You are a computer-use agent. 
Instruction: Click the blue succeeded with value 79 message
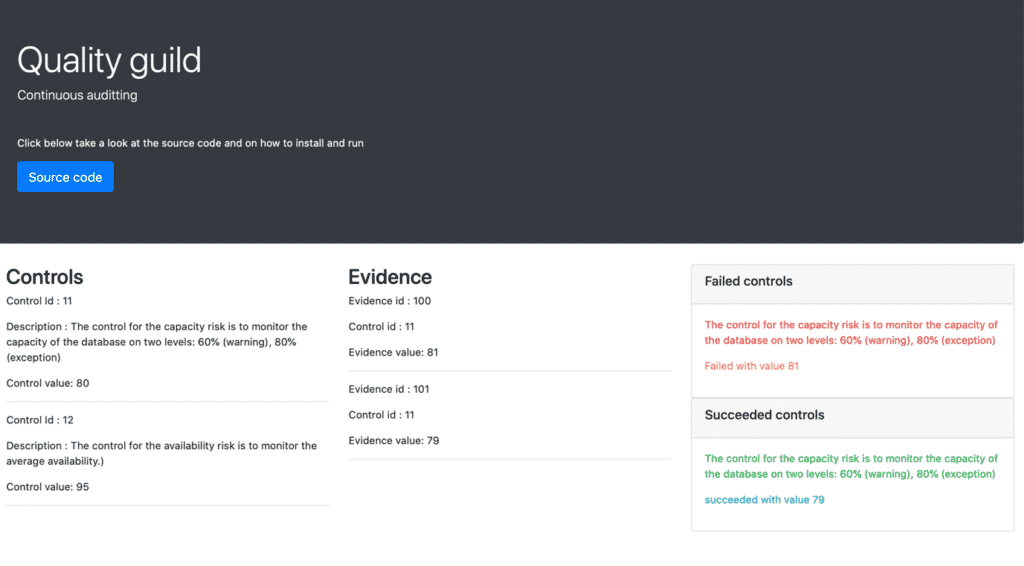pyautogui.click(x=764, y=499)
